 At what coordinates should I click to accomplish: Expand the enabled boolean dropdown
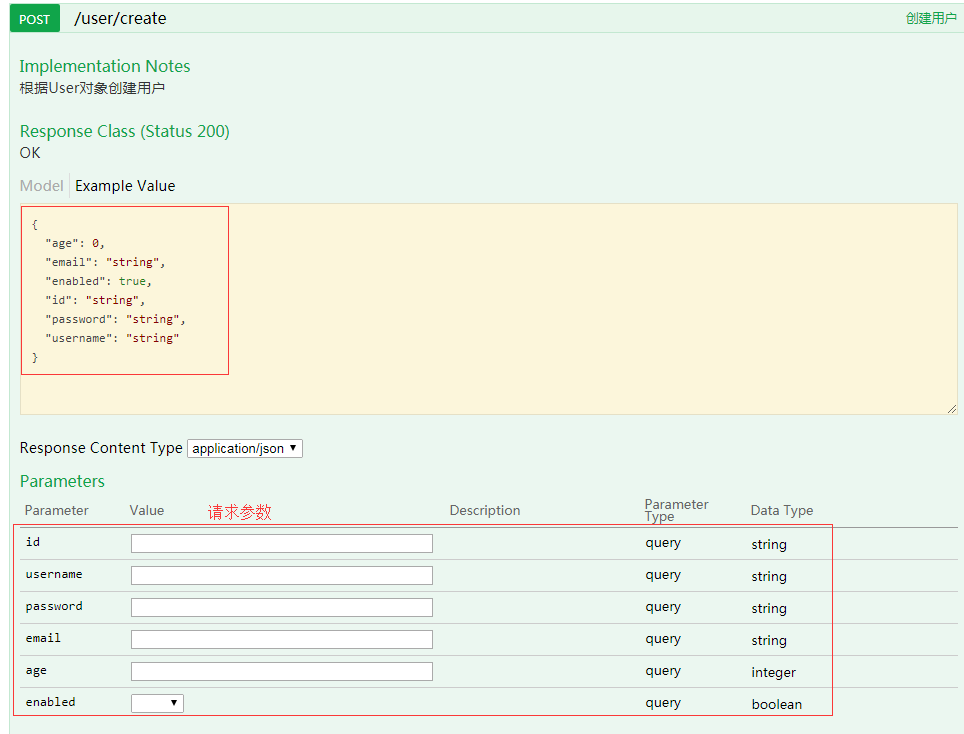[x=157, y=703]
